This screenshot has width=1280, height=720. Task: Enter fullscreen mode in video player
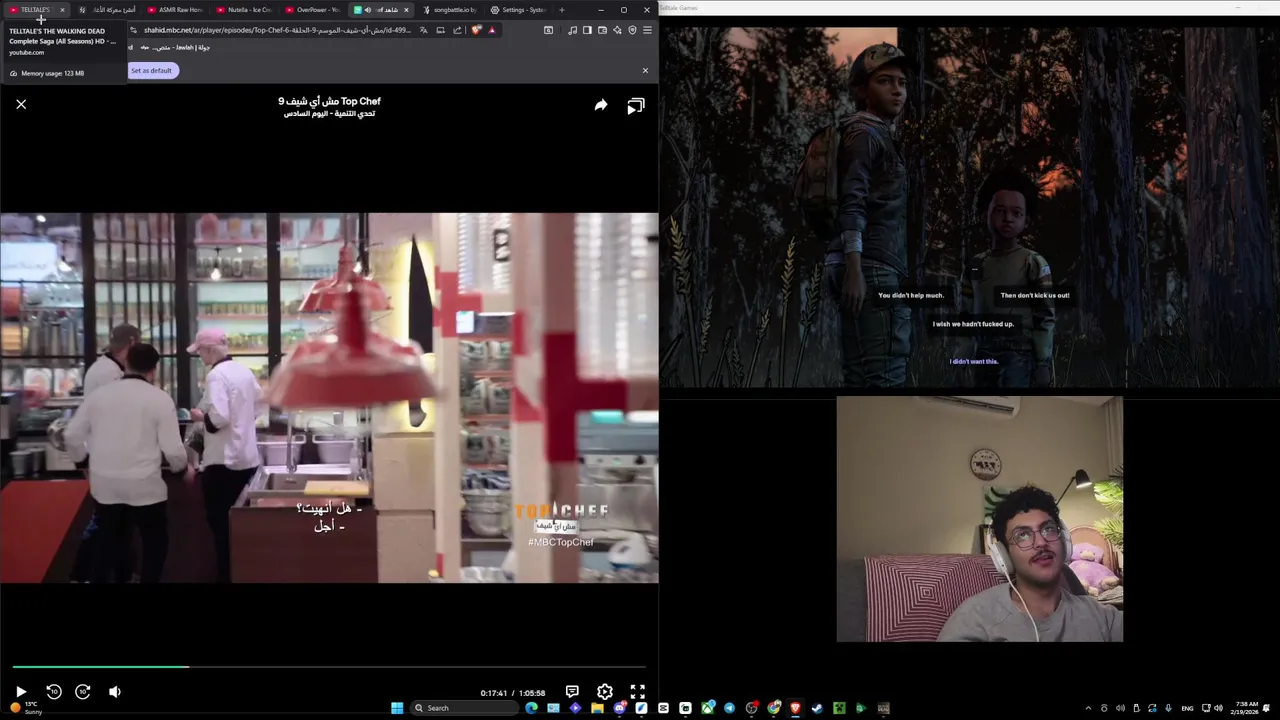coord(637,691)
